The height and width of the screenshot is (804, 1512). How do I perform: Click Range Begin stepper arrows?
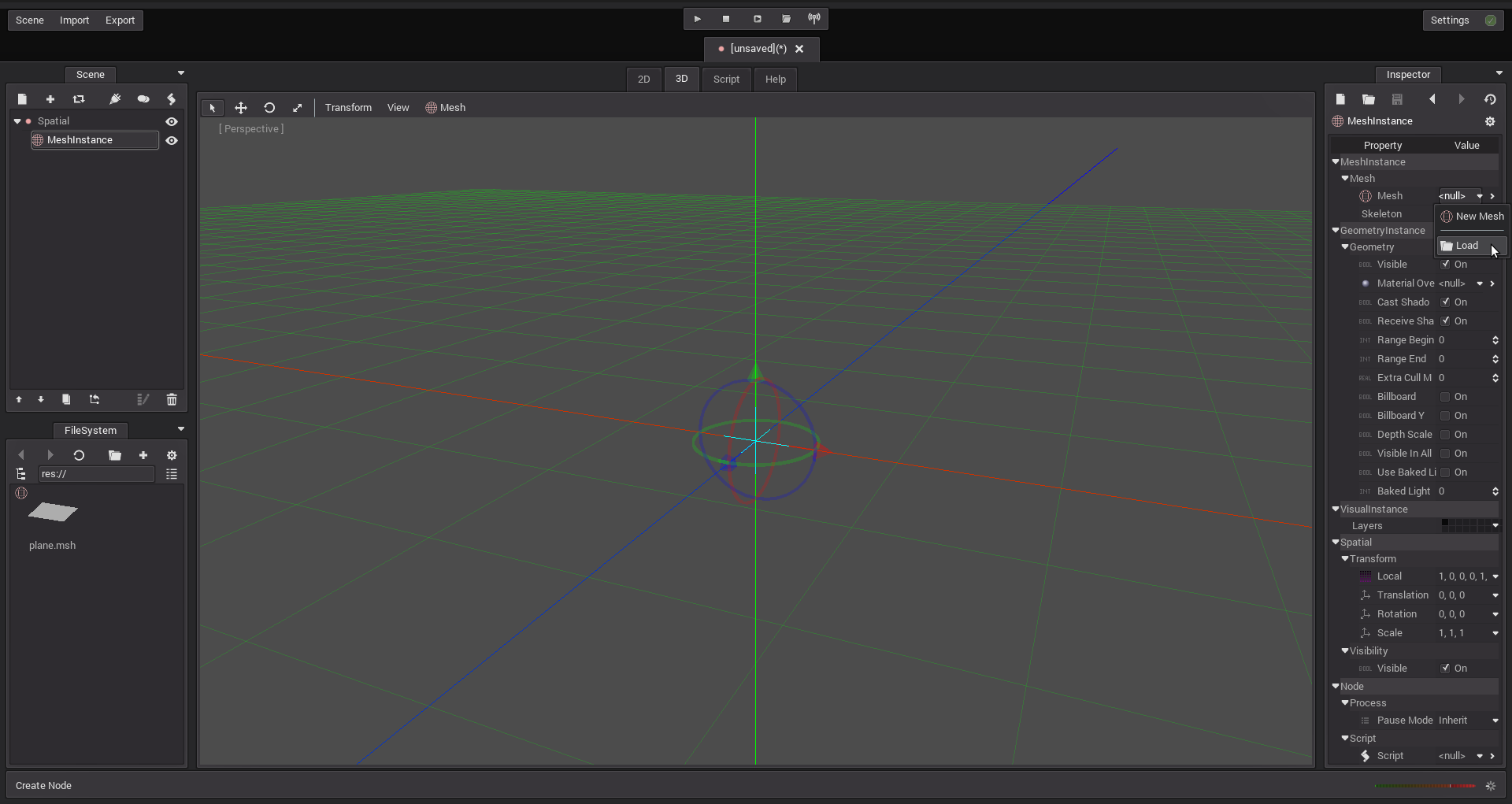tap(1495, 340)
